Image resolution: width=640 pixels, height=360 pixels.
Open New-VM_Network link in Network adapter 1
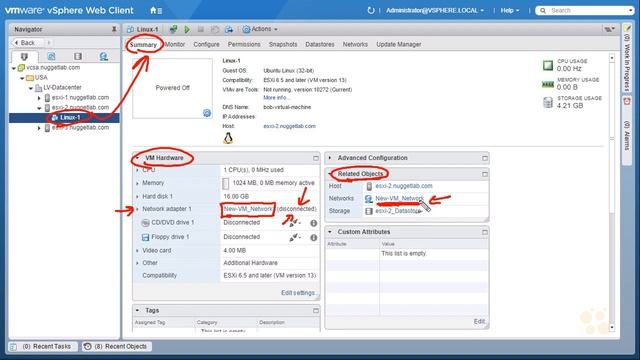click(x=248, y=209)
